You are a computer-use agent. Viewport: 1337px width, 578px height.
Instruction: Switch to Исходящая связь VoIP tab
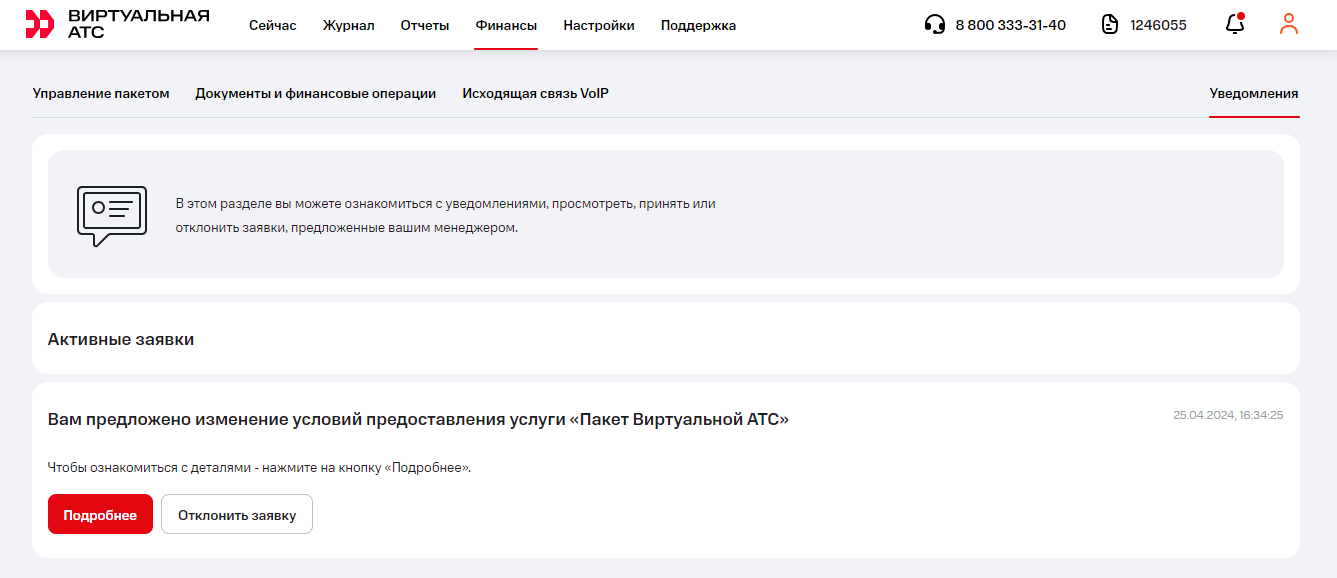pyautogui.click(x=535, y=94)
